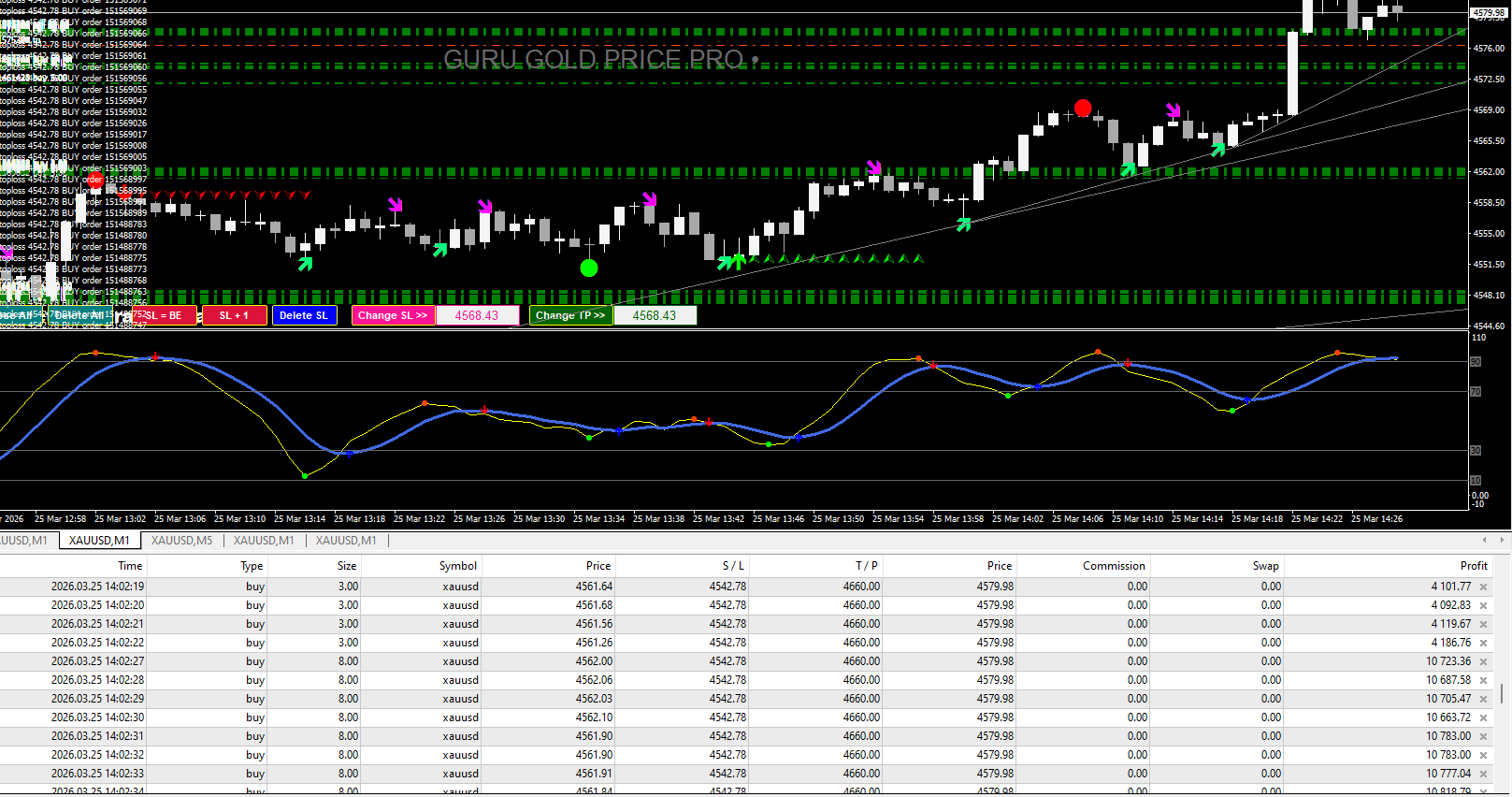Edit the green take profit value field
Screen dimensions: 1512x797
point(655,316)
